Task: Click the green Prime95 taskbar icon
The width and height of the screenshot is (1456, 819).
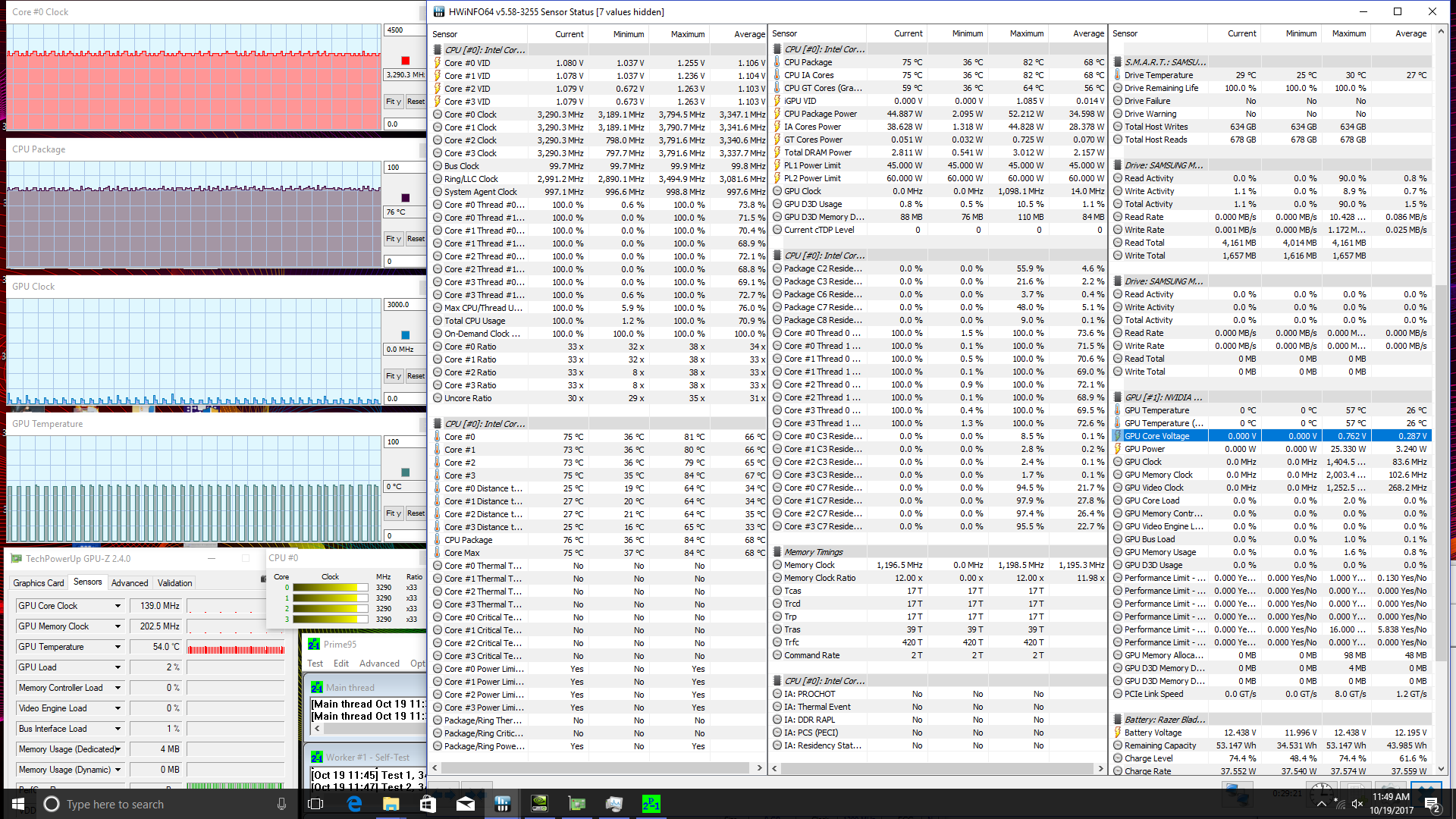Action: click(651, 804)
